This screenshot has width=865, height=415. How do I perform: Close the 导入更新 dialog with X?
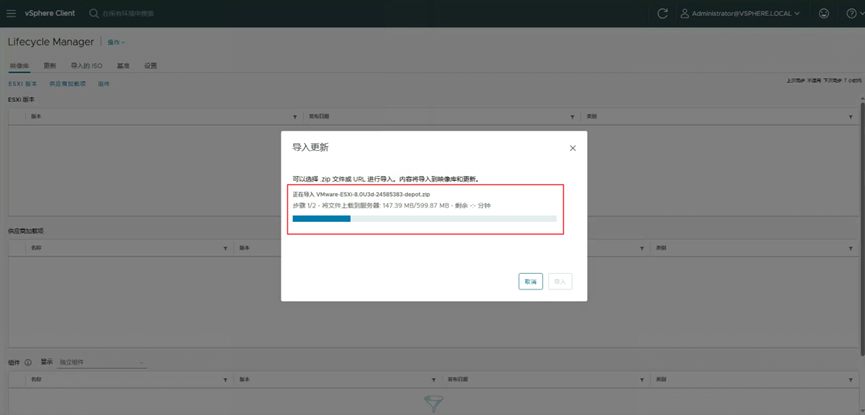pos(573,148)
